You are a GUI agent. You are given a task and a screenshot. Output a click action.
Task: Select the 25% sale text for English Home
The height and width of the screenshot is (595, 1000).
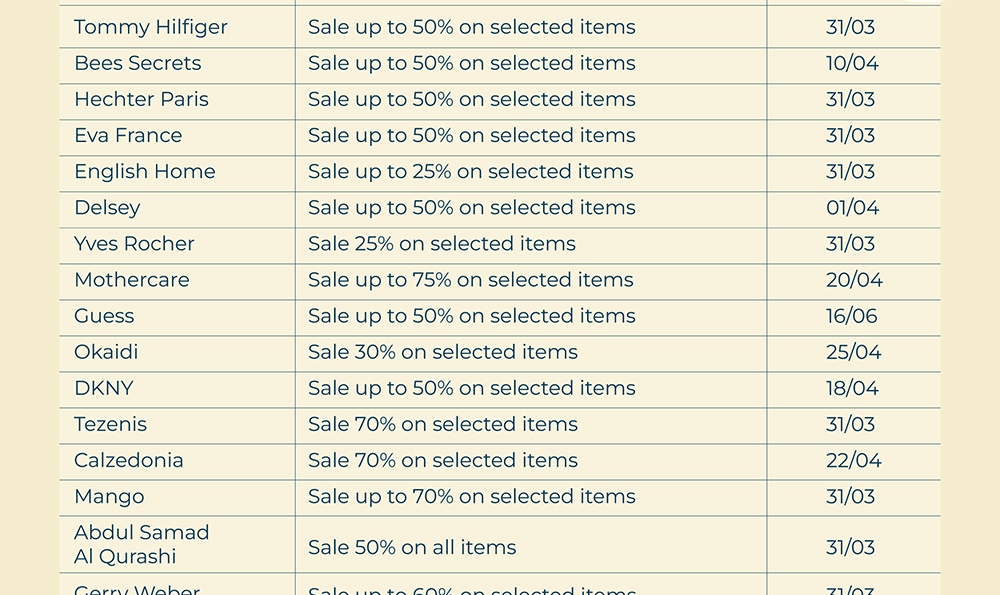(x=471, y=171)
